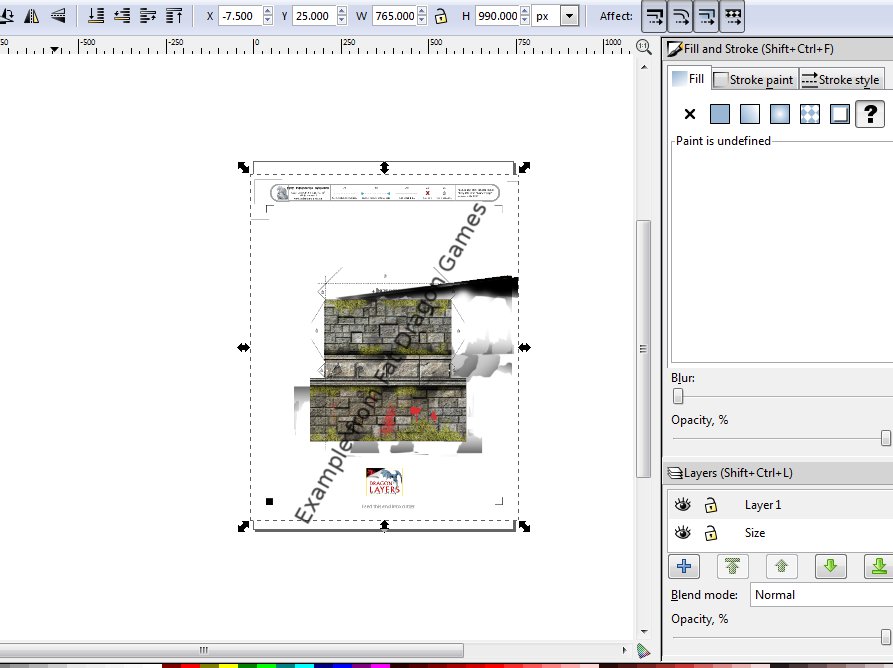This screenshot has width=893, height=668.
Task: Switch to the Stroke paint tab
Action: click(755, 80)
